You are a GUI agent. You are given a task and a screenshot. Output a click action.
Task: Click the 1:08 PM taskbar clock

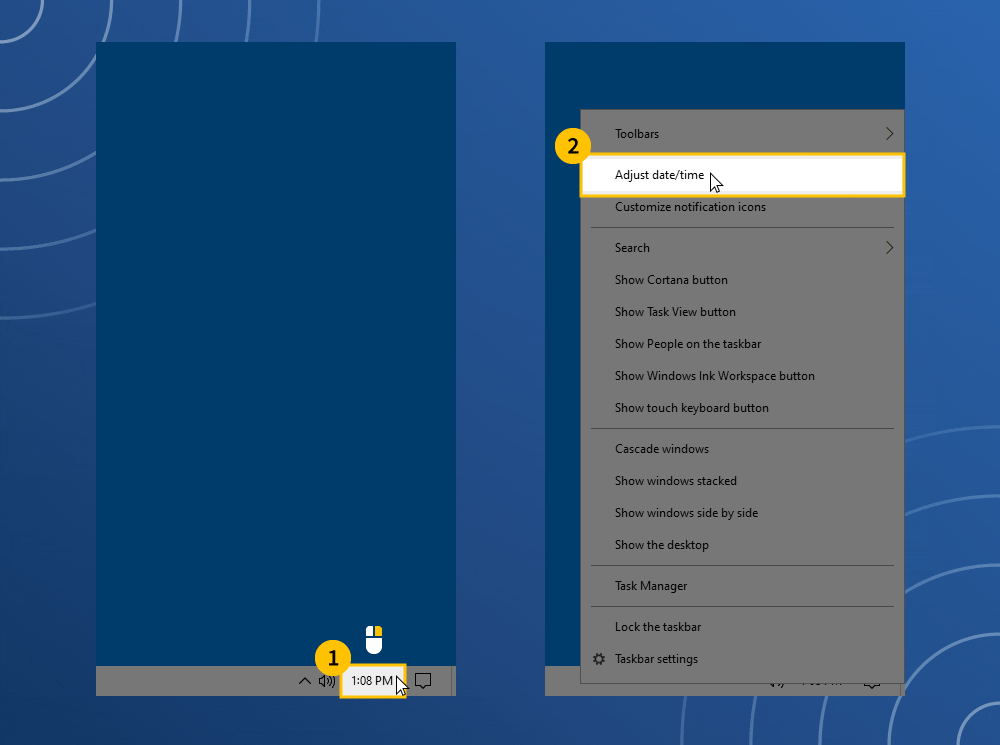[372, 681]
